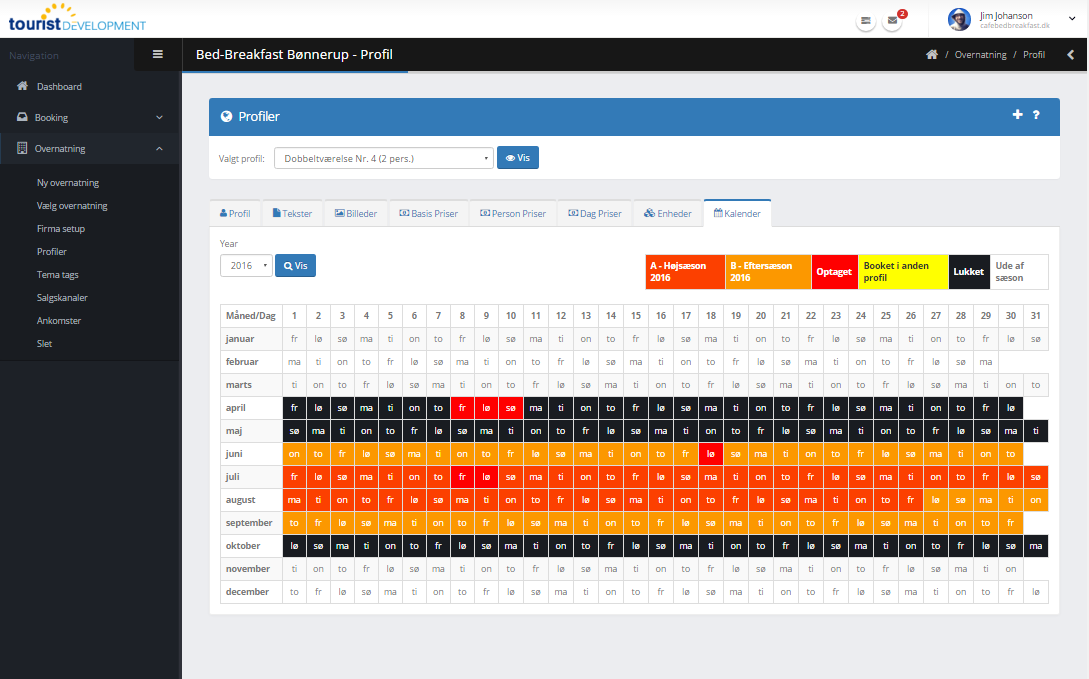Click the yellow Booked i anden profil legend
Screen dimensions: 1089x679
[903, 272]
